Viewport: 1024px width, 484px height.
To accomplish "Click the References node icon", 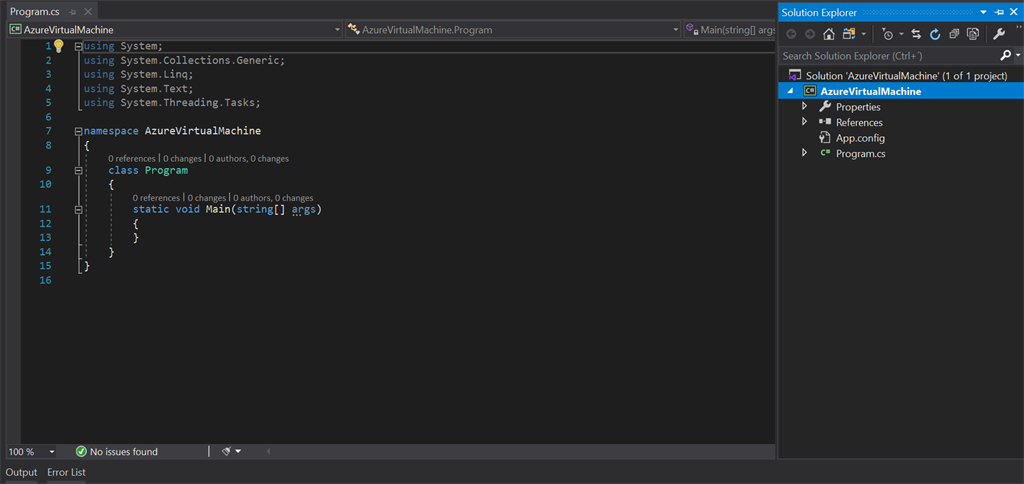I will [824, 122].
